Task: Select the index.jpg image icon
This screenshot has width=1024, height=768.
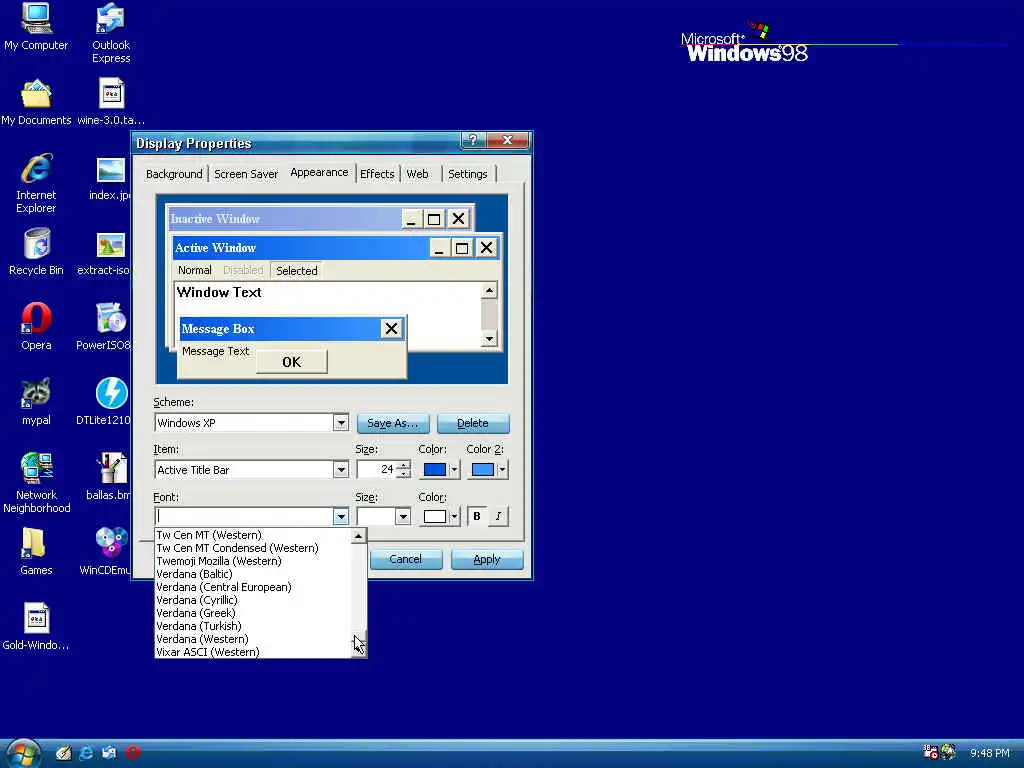Action: coord(110,179)
